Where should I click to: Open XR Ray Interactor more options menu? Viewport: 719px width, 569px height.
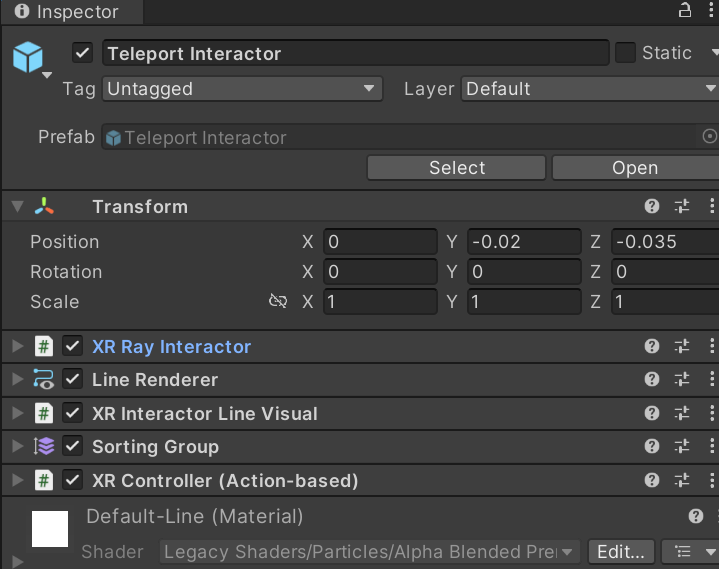(x=711, y=346)
